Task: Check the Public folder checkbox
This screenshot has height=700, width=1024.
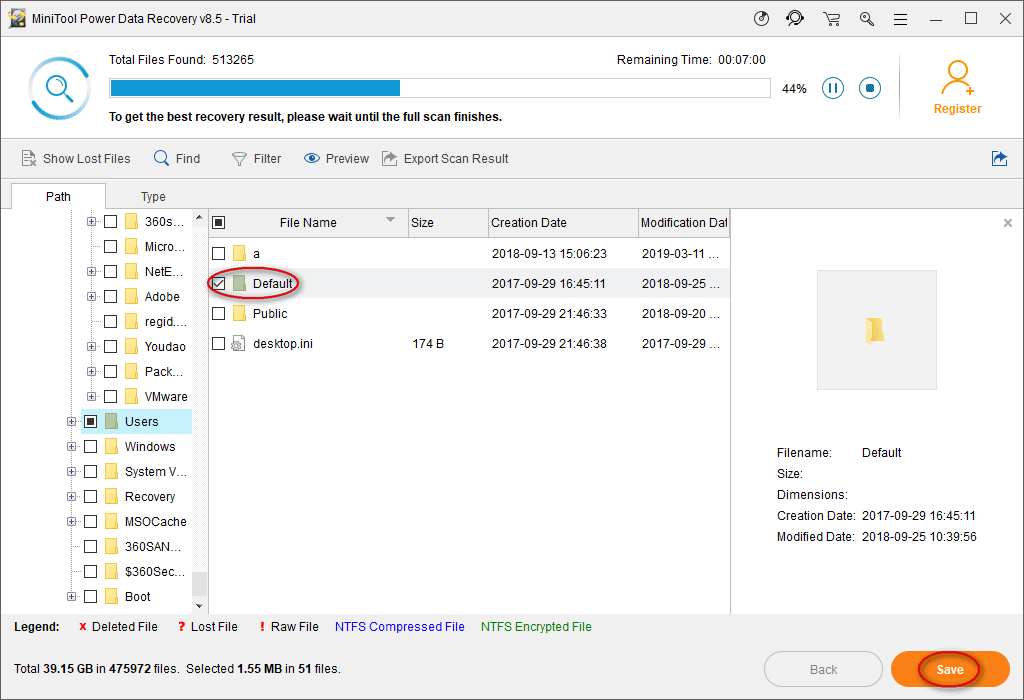Action: (x=219, y=313)
